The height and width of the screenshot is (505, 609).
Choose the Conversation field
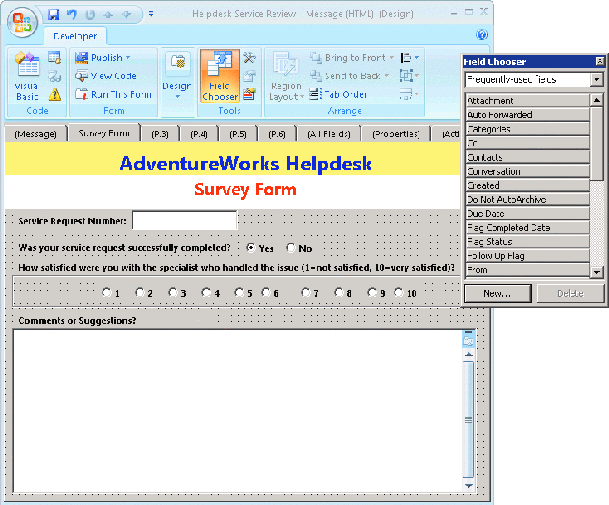point(527,171)
